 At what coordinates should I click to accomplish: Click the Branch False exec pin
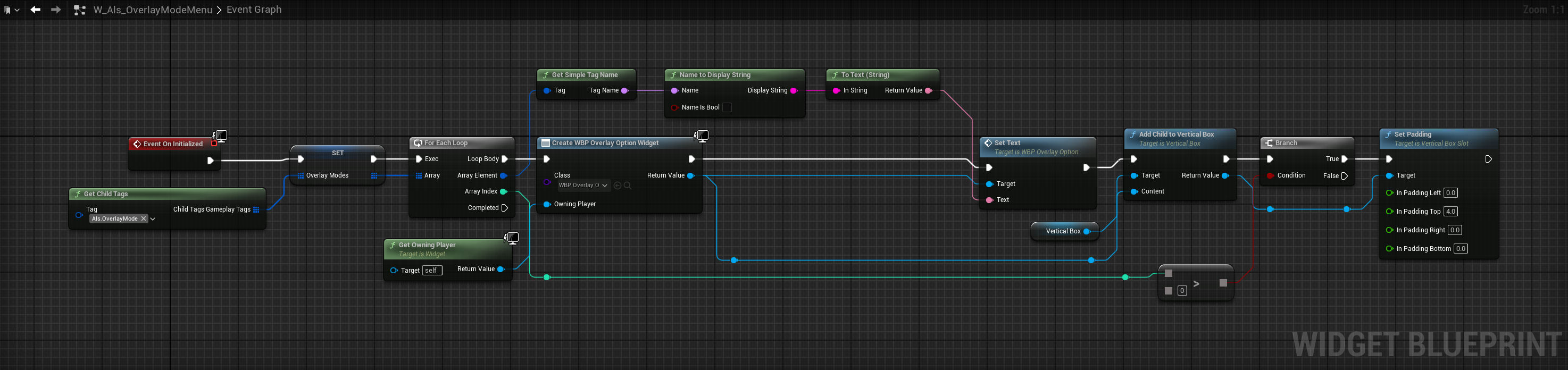click(1345, 176)
